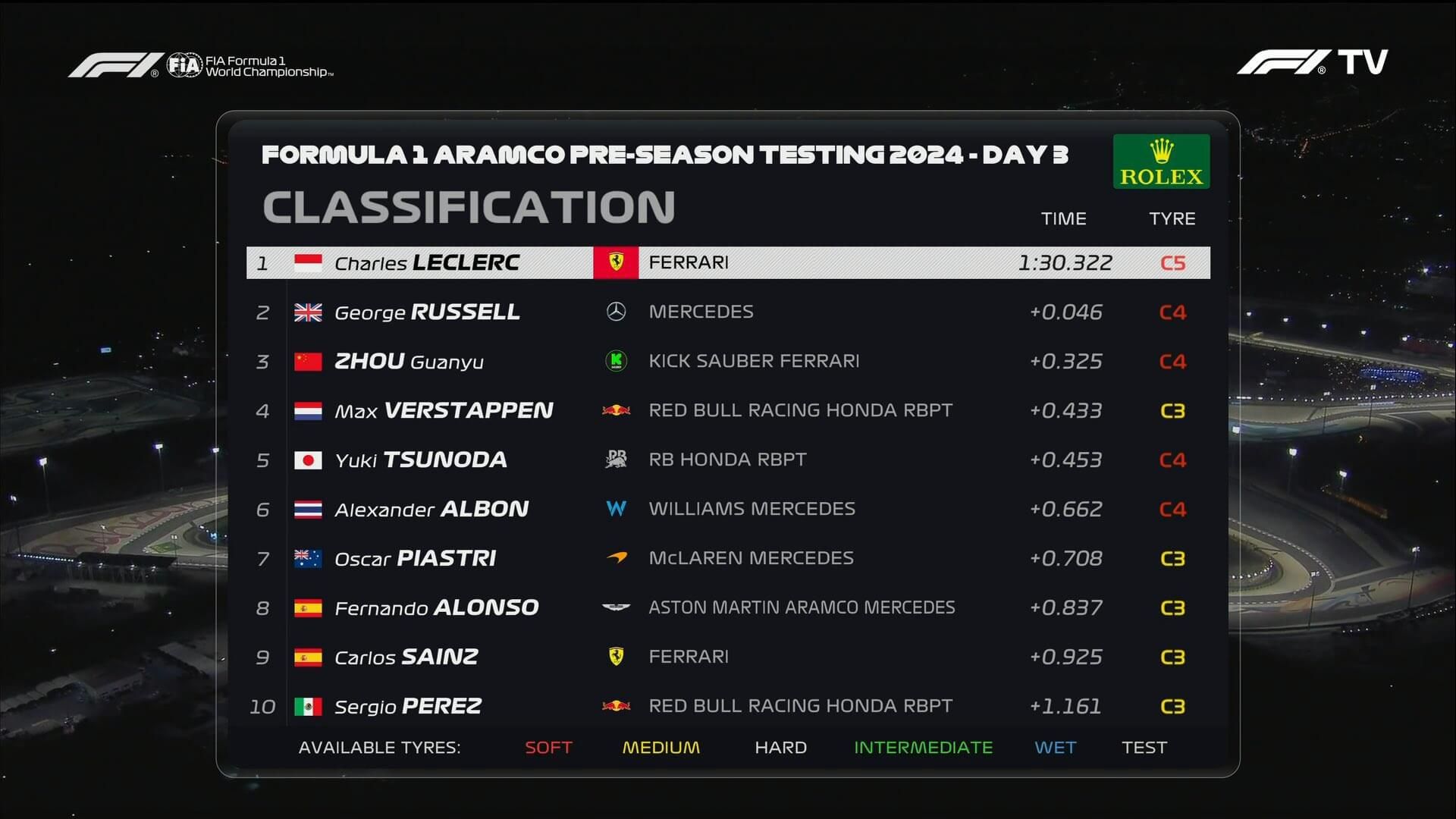Click the TIME column header
Screen dimensions: 1456x819
click(1063, 219)
